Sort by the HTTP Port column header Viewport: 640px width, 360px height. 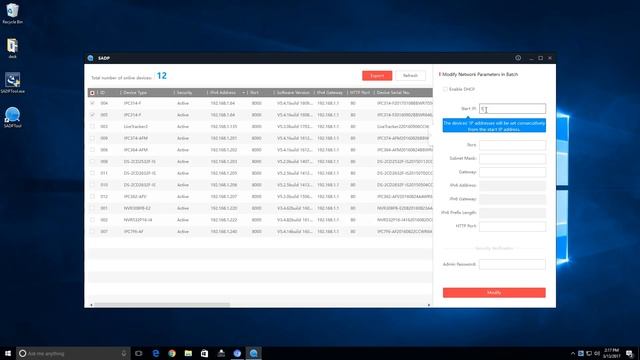tap(360, 93)
